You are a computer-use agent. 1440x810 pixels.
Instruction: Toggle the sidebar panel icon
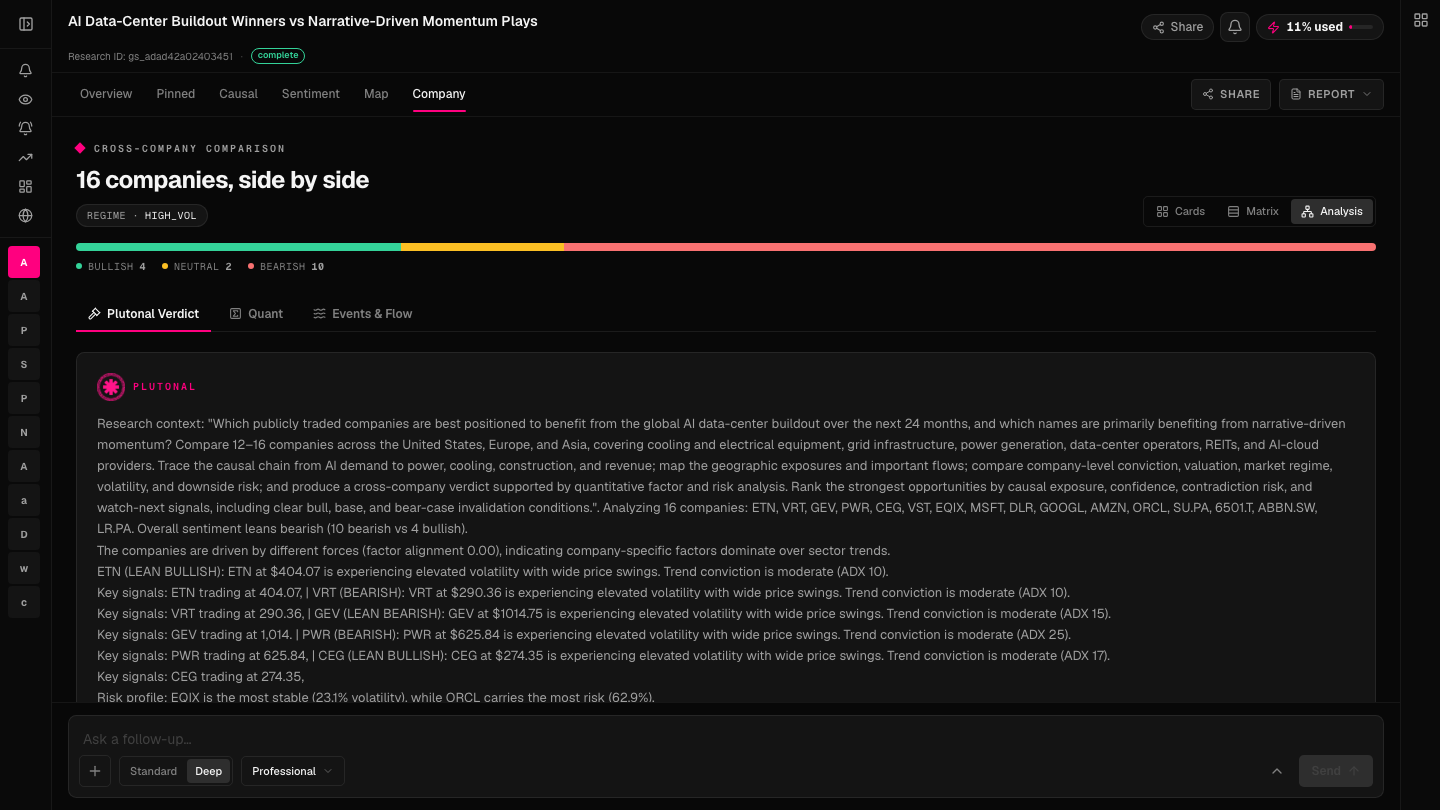(26, 24)
